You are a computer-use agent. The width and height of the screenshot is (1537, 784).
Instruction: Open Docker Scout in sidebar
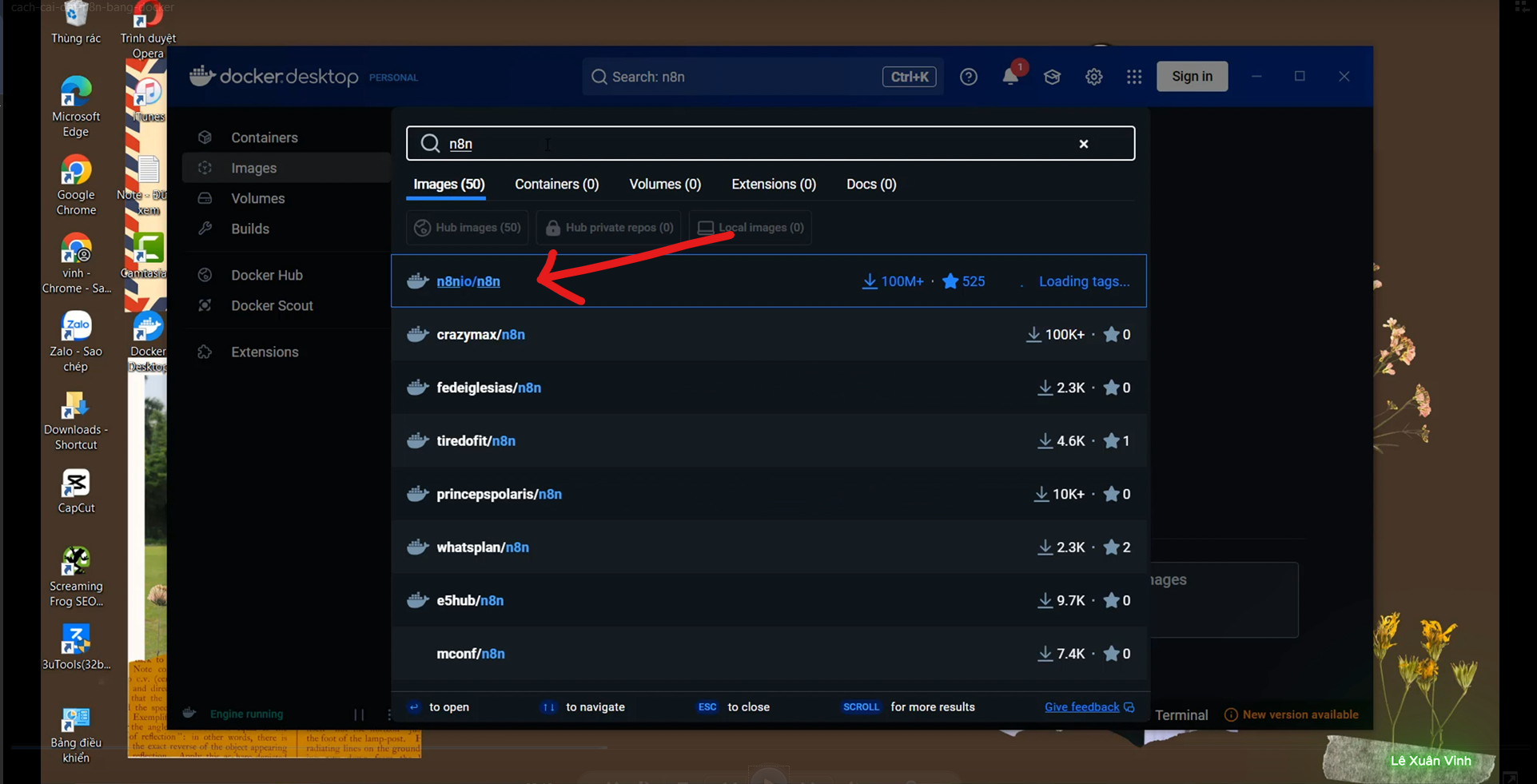[272, 305]
